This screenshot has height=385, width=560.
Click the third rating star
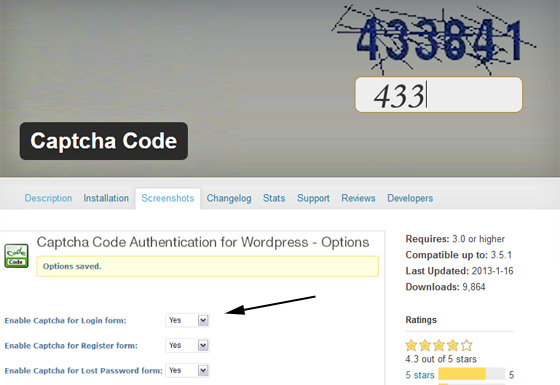click(x=439, y=345)
